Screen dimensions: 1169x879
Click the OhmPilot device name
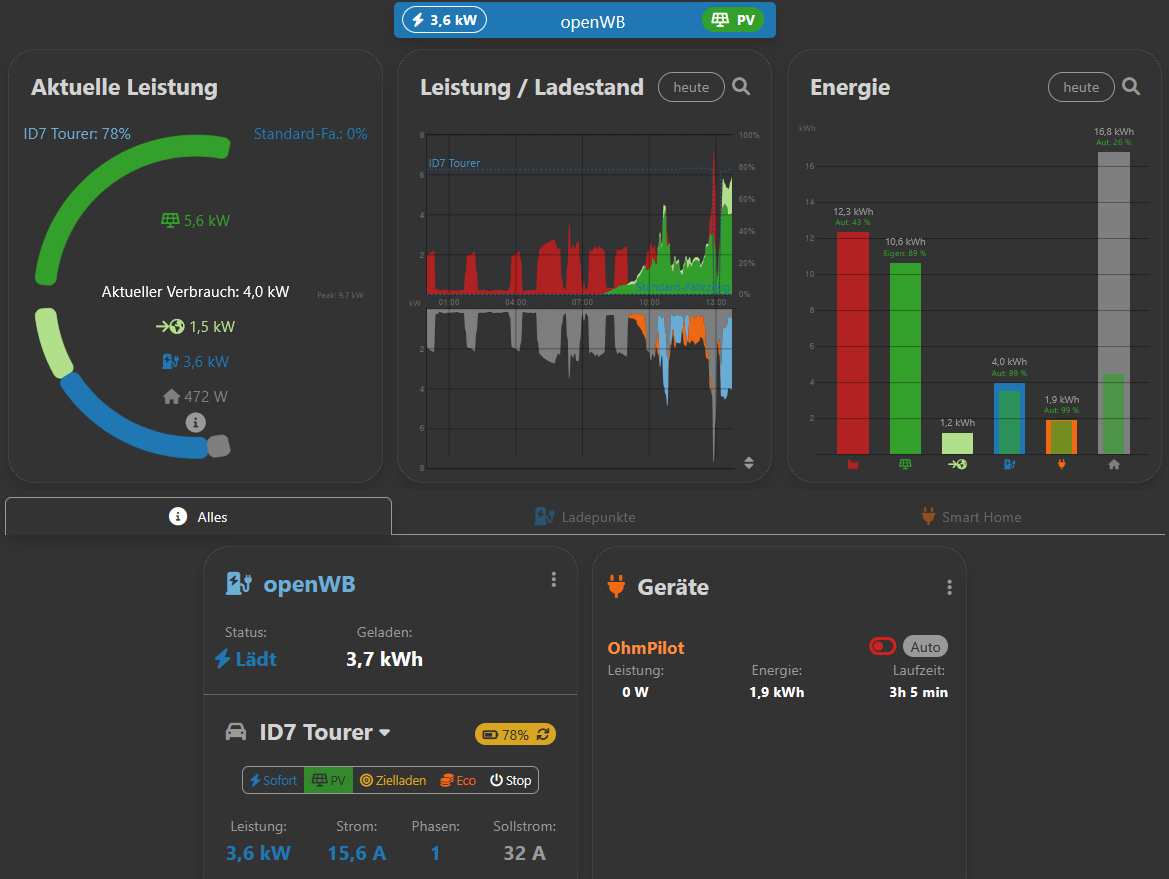tap(646, 648)
